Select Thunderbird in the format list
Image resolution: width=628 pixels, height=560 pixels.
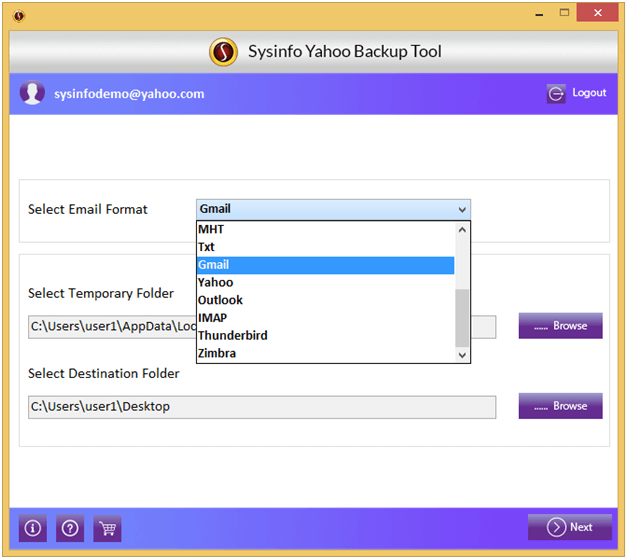(326, 336)
